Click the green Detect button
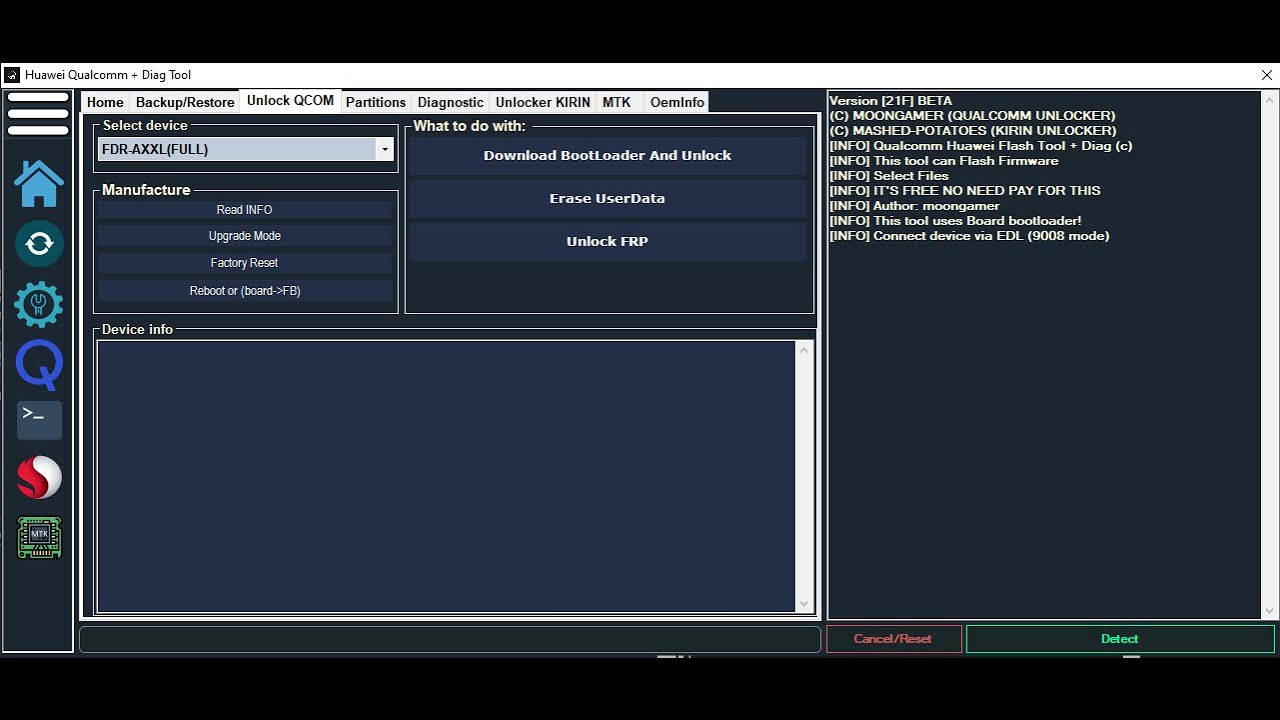Image resolution: width=1280 pixels, height=720 pixels. [x=1120, y=639]
